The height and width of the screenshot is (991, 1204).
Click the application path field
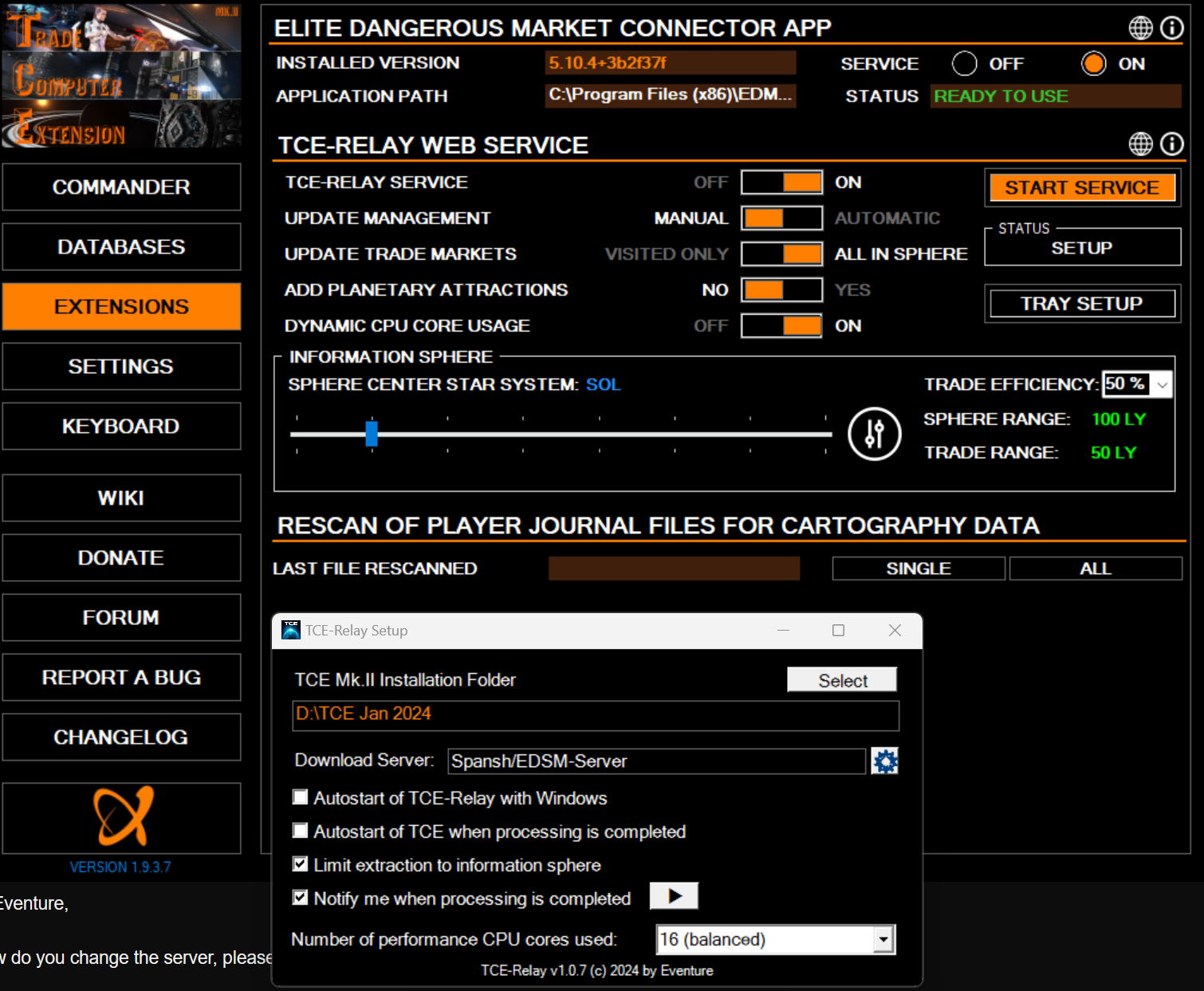671,95
